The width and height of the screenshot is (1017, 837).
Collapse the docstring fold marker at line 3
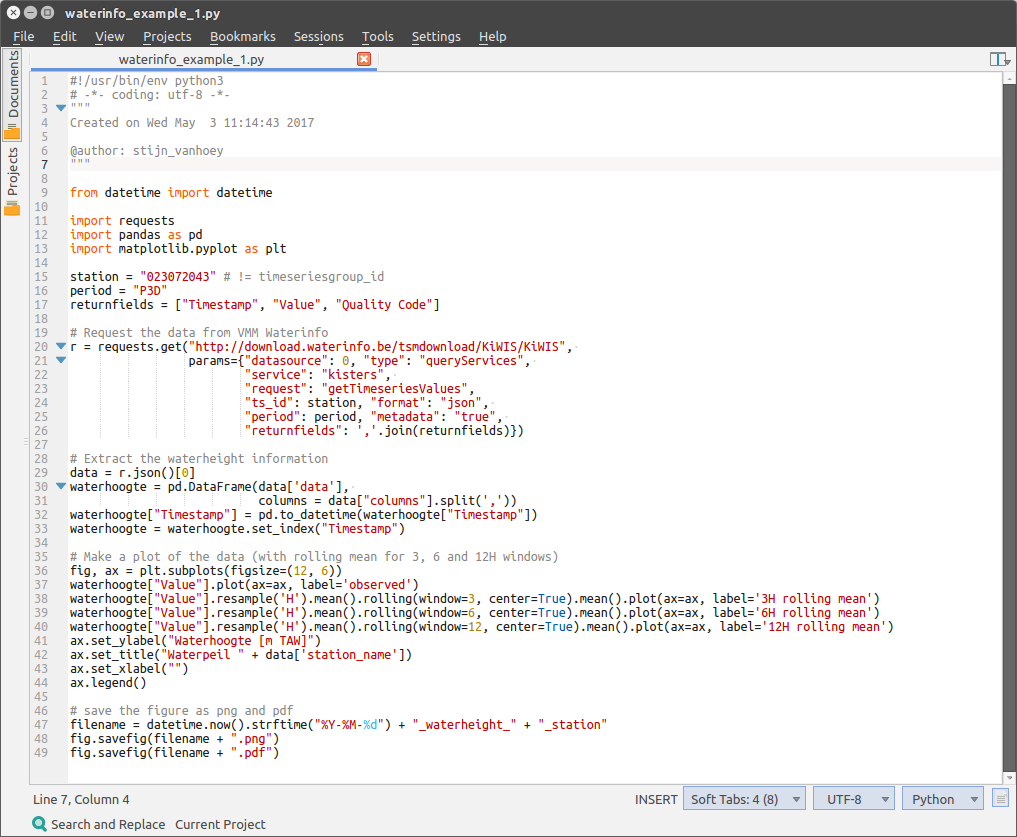61,108
